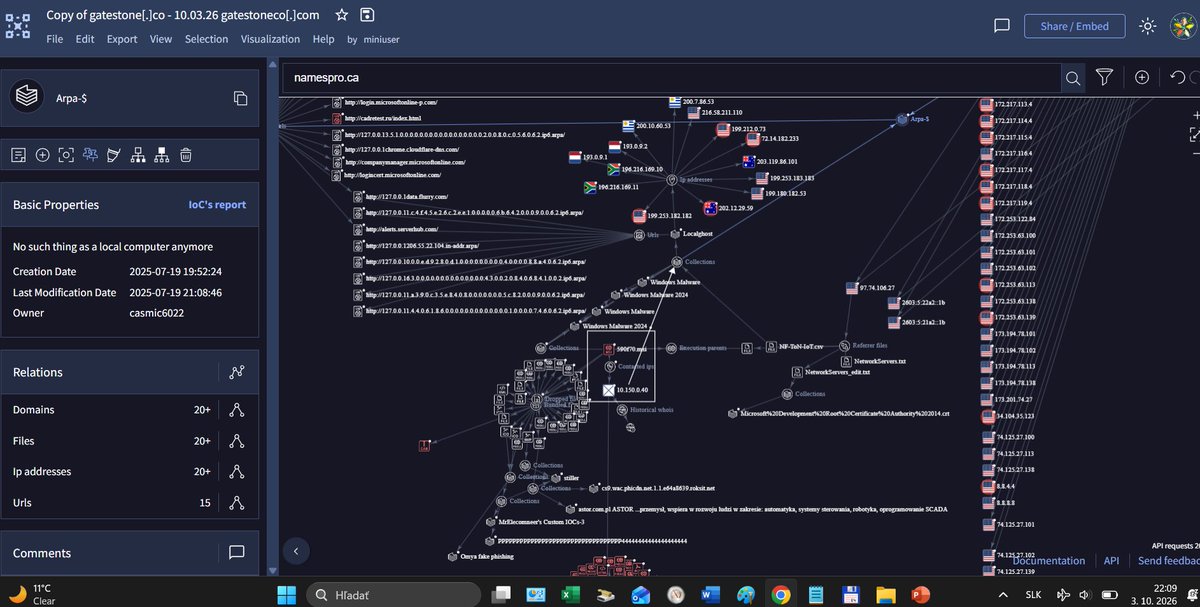Screen dimensions: 1200x607
Task: Open Word from the taskbar
Action: tap(711, 595)
